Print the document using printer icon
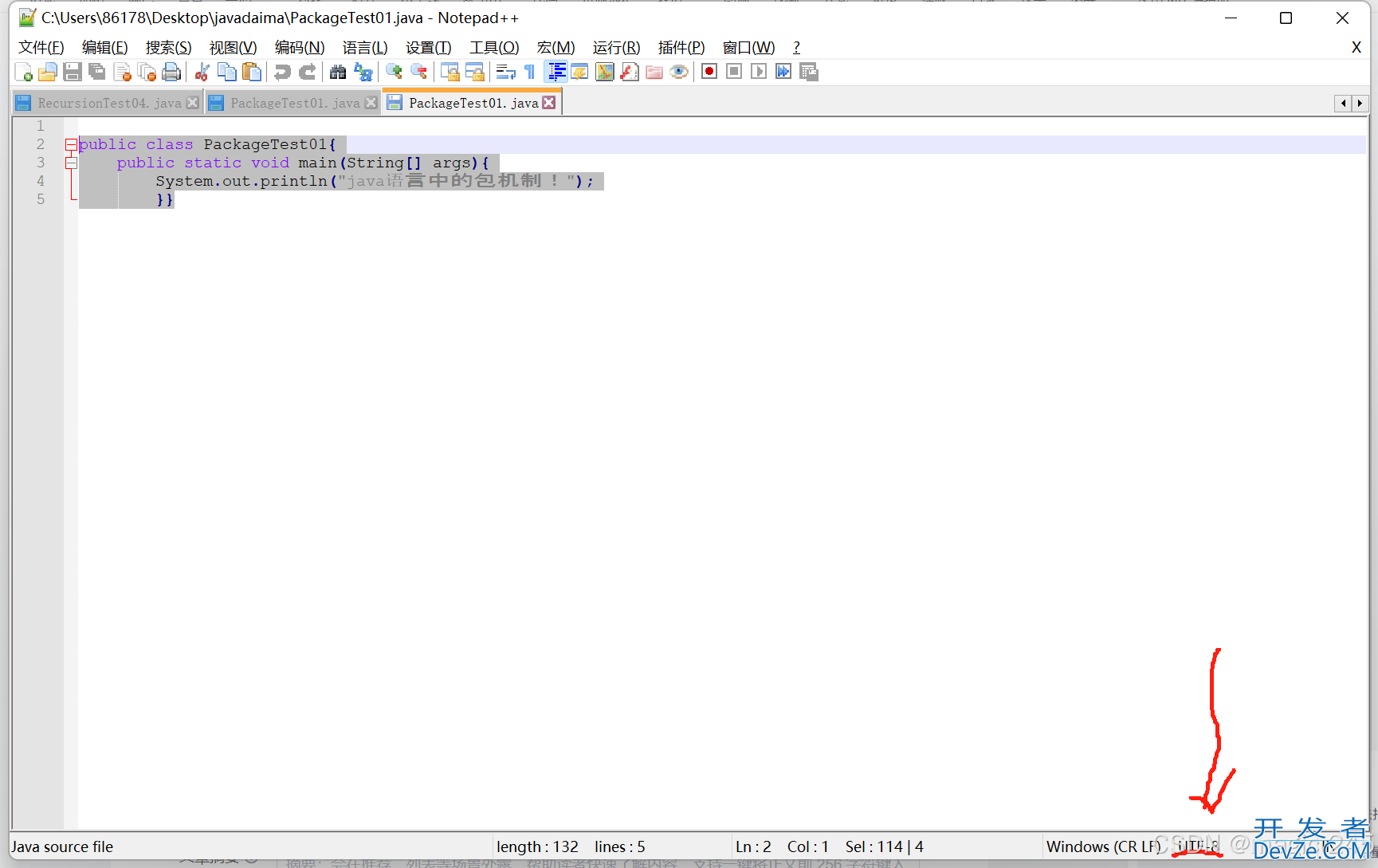The image size is (1378, 868). coord(171,73)
